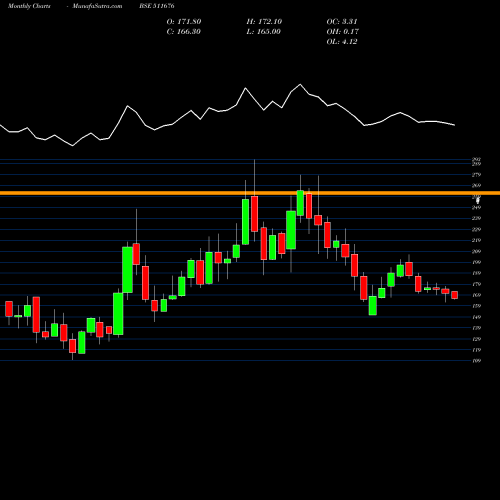
Task: Click the 'OH: 0.17' reading
Action: coord(342,32)
